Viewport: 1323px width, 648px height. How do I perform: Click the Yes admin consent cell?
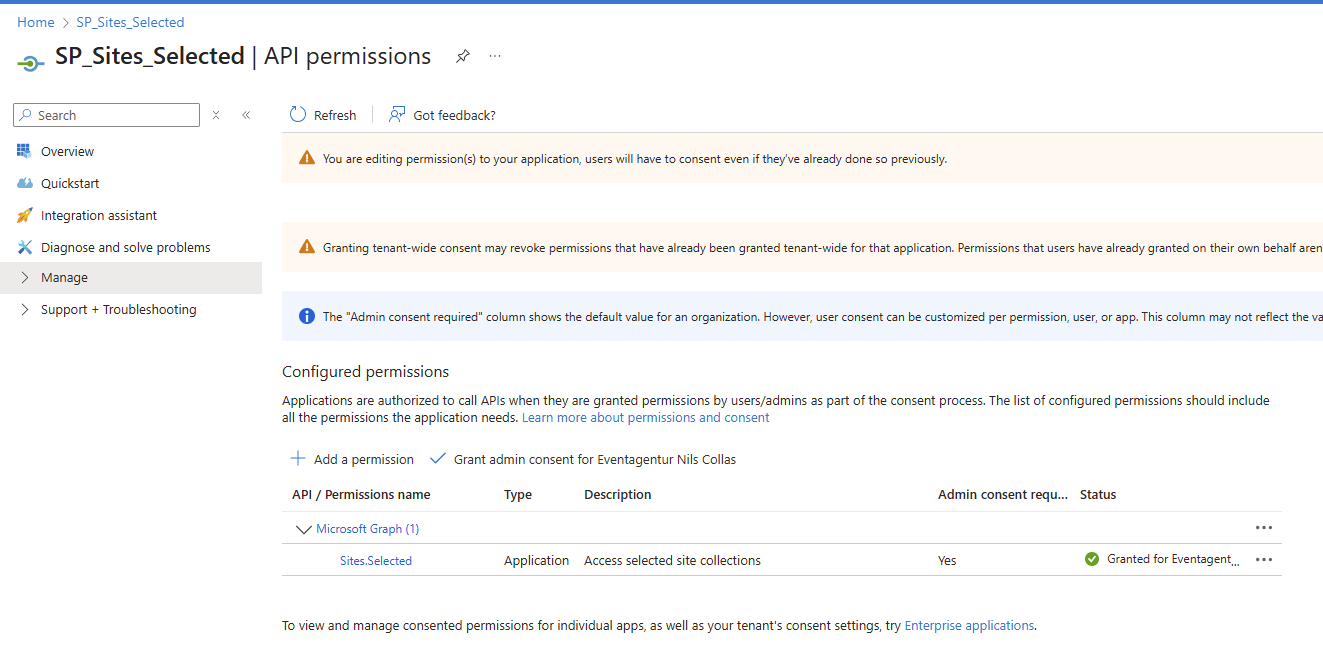947,560
